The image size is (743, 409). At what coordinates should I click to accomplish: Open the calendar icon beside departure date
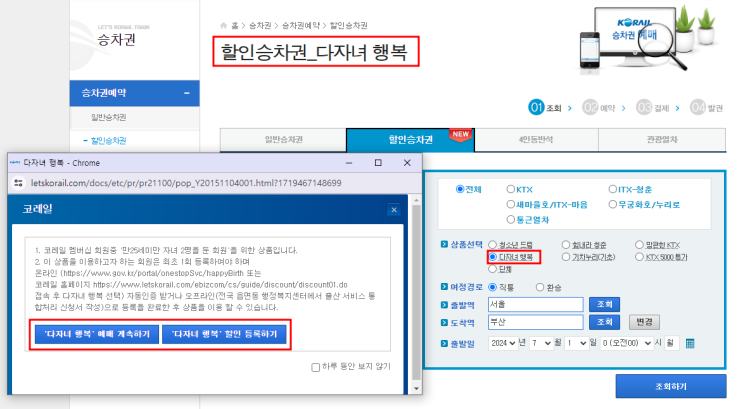point(690,343)
